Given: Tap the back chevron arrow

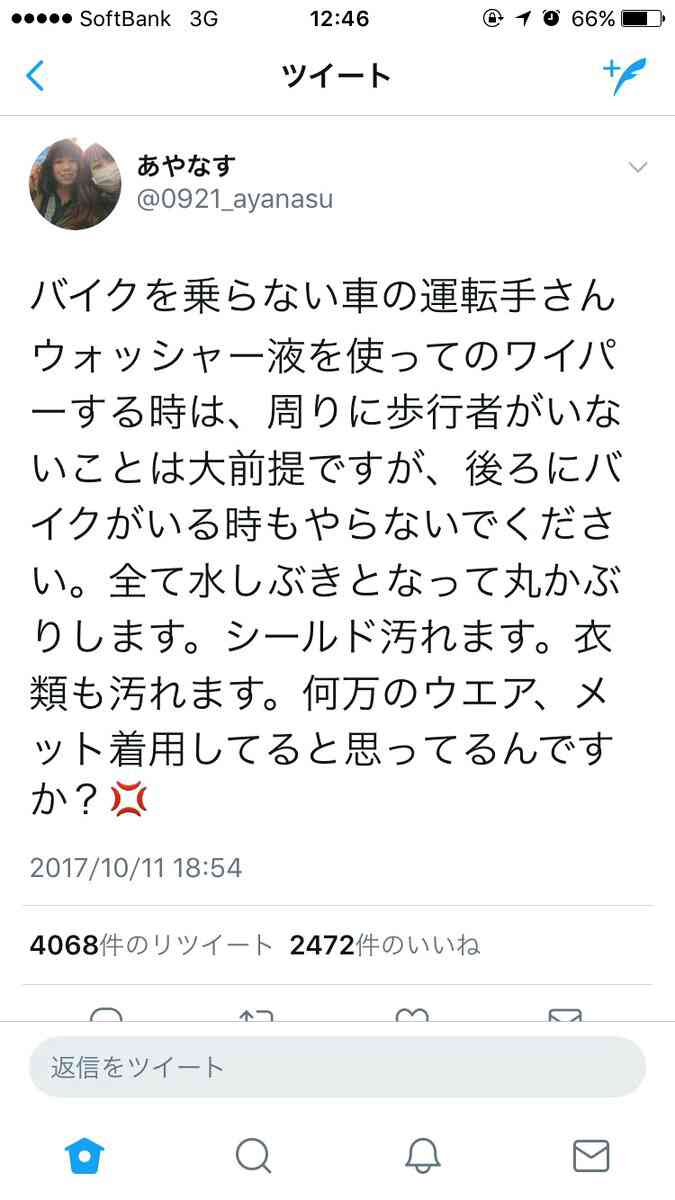Looking at the screenshot, I should pos(35,76).
